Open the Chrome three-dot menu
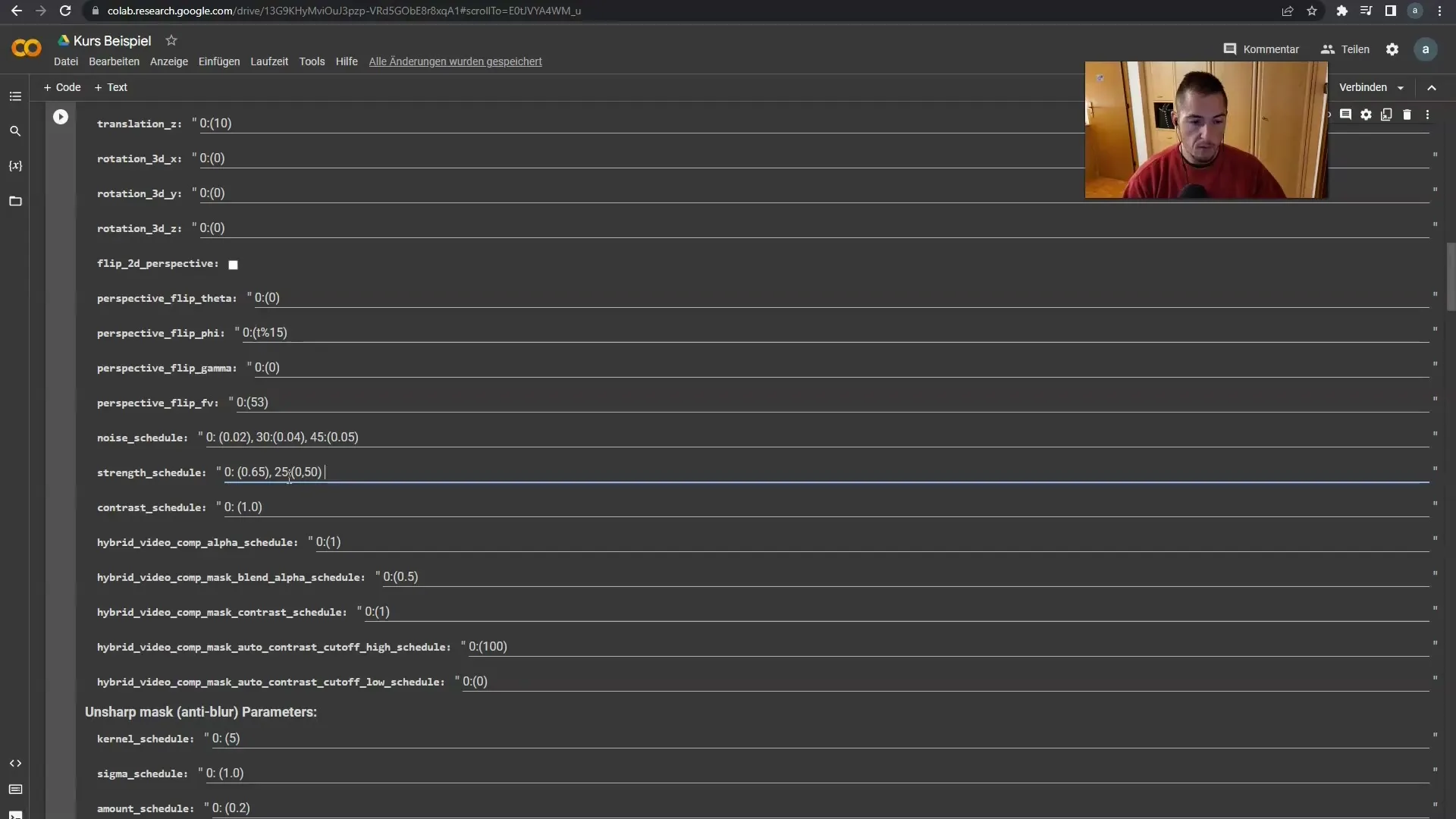1456x819 pixels. pos(1439,11)
